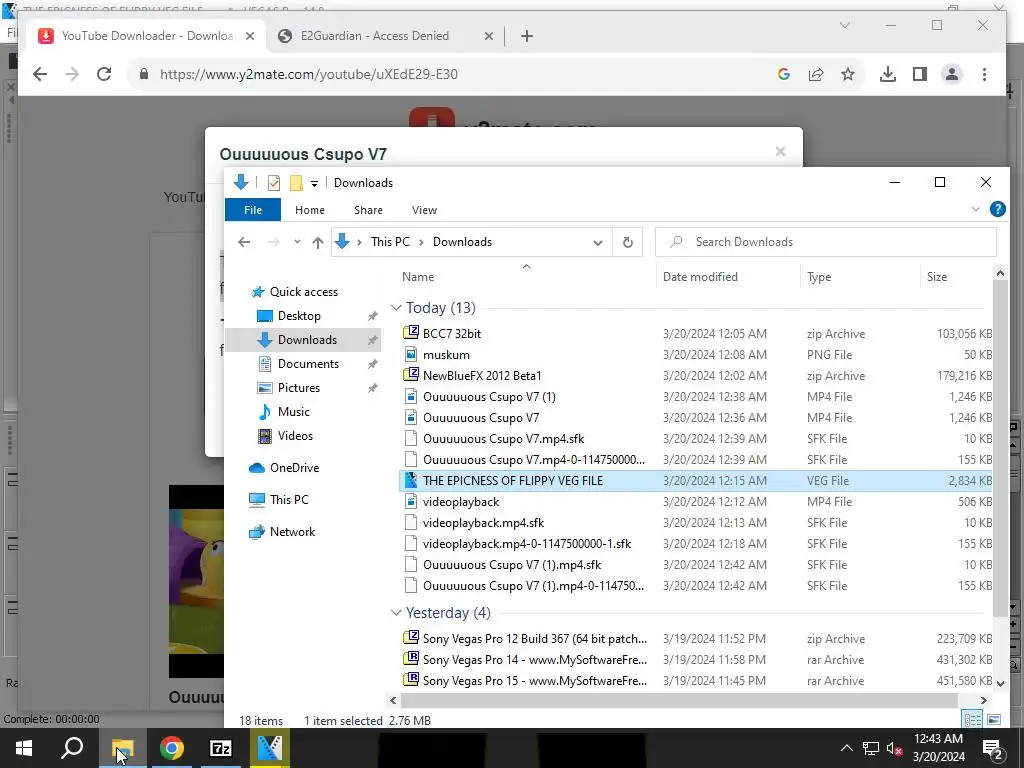Open Customize Quick Access Toolbar dropdown
This screenshot has height=768, width=1024.
(x=314, y=184)
